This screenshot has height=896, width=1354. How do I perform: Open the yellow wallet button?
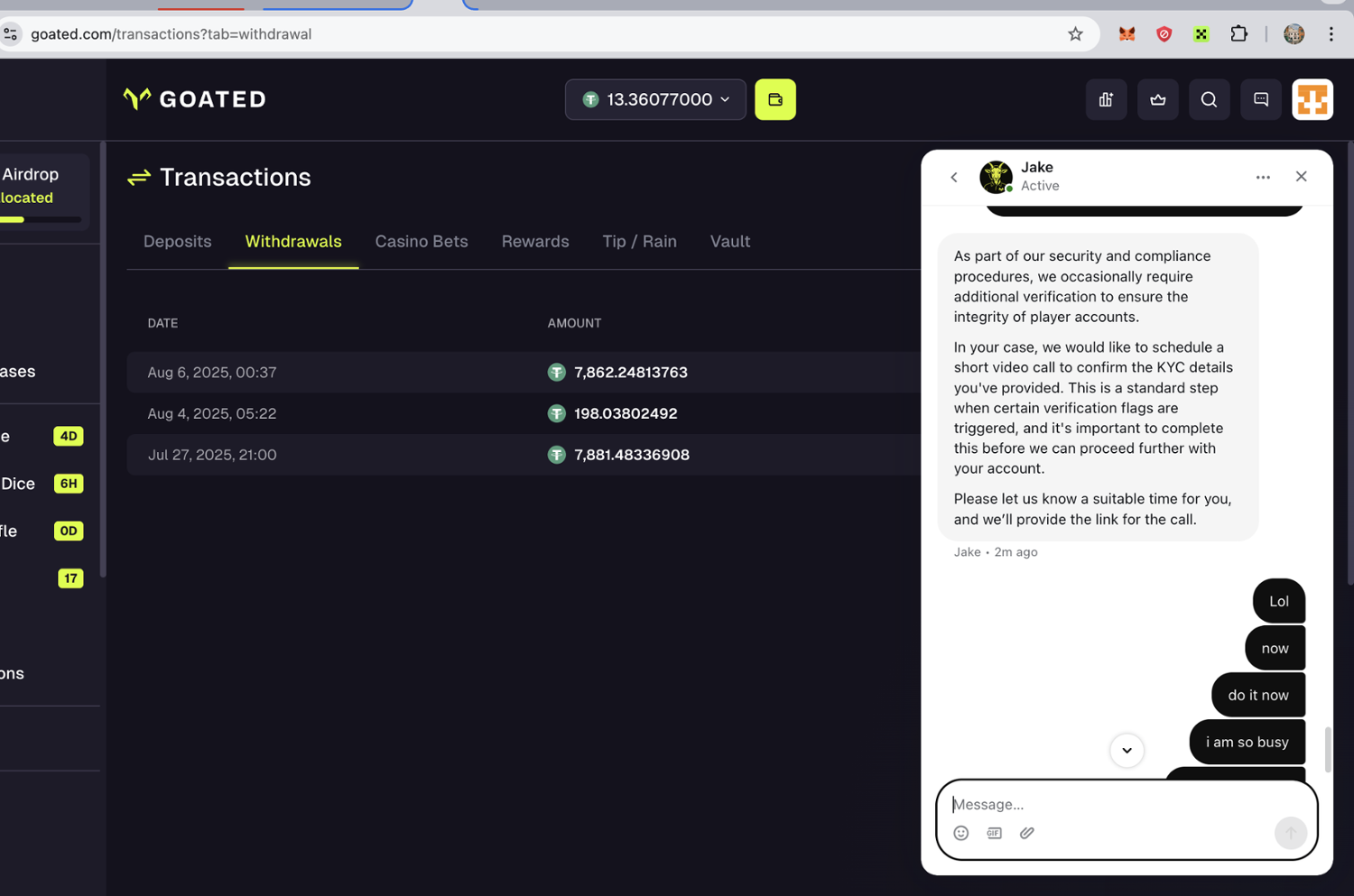tap(774, 99)
